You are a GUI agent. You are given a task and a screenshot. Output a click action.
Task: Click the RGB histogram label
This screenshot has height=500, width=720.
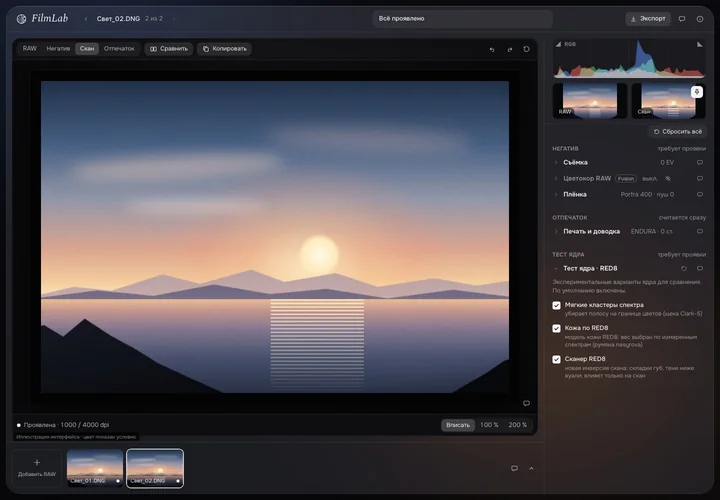570,45
